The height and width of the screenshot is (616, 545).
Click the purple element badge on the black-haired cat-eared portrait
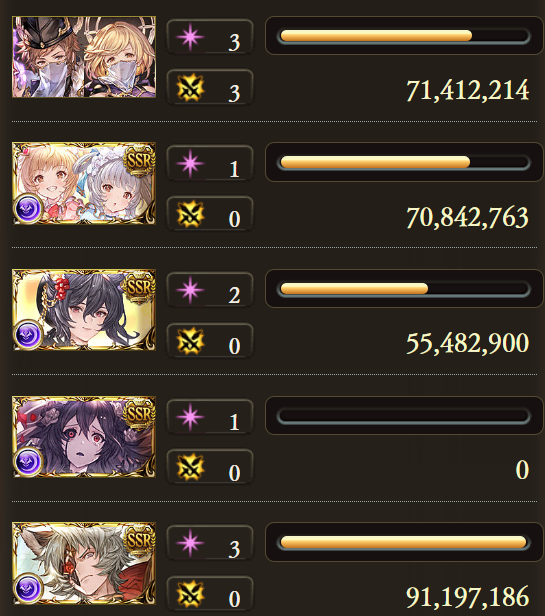[28, 335]
